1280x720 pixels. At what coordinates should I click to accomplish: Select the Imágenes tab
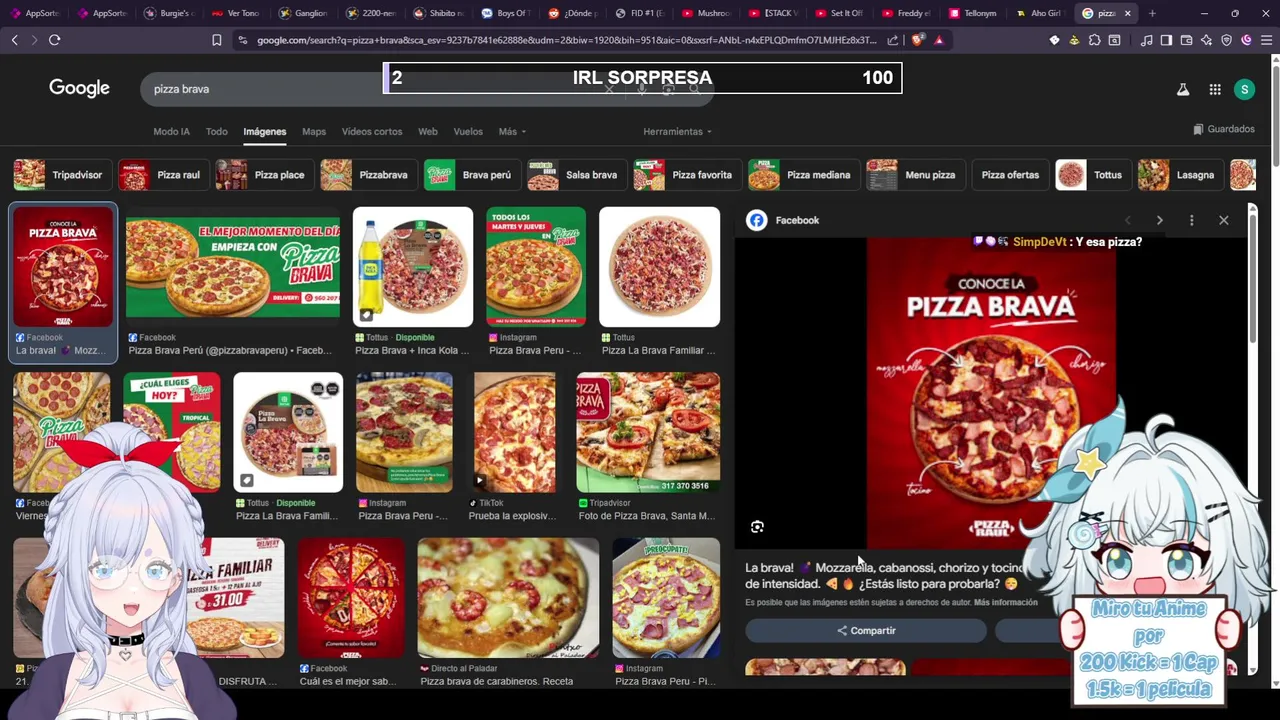coord(265,131)
